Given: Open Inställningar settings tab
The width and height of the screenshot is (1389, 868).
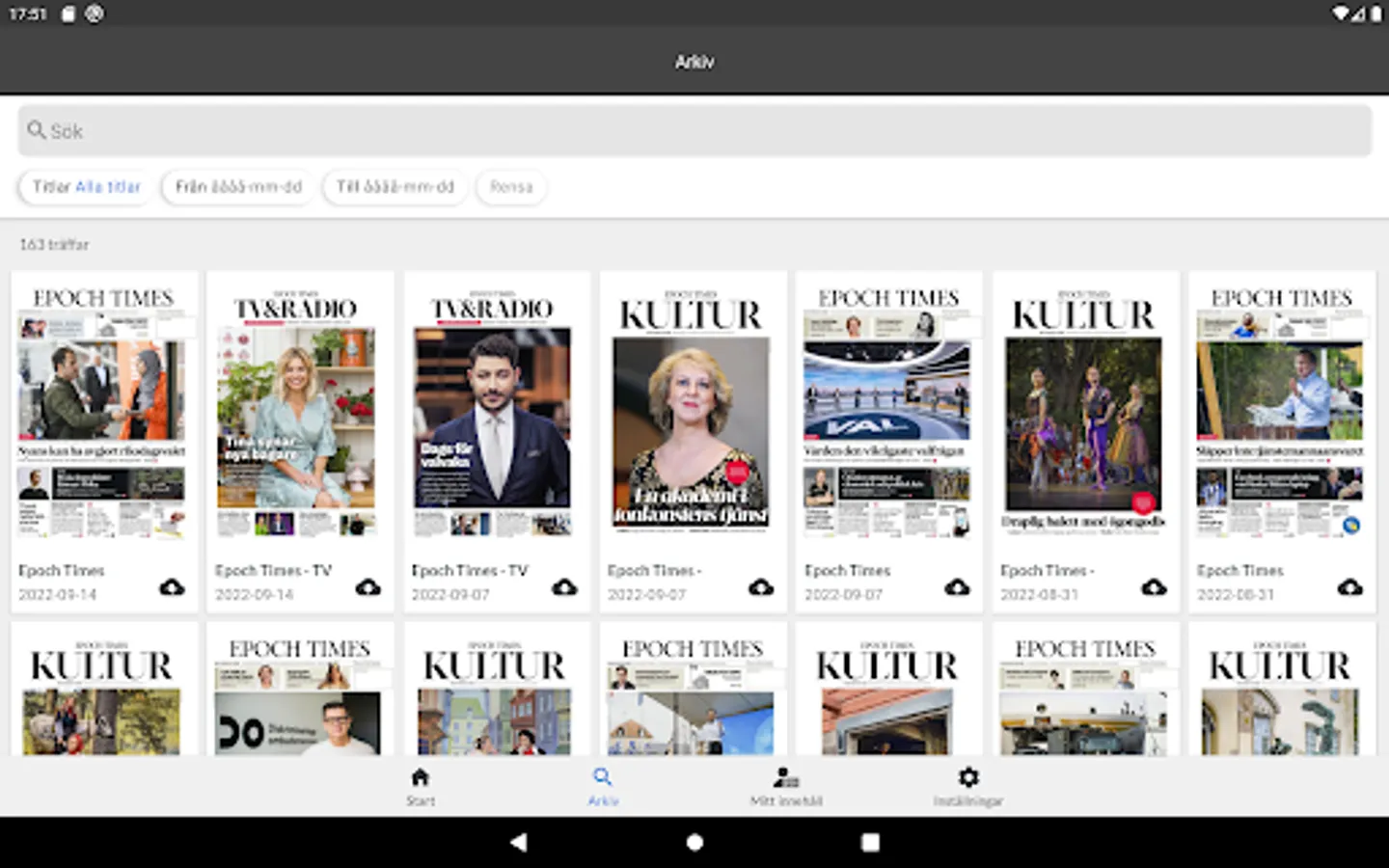Looking at the screenshot, I should point(967,786).
